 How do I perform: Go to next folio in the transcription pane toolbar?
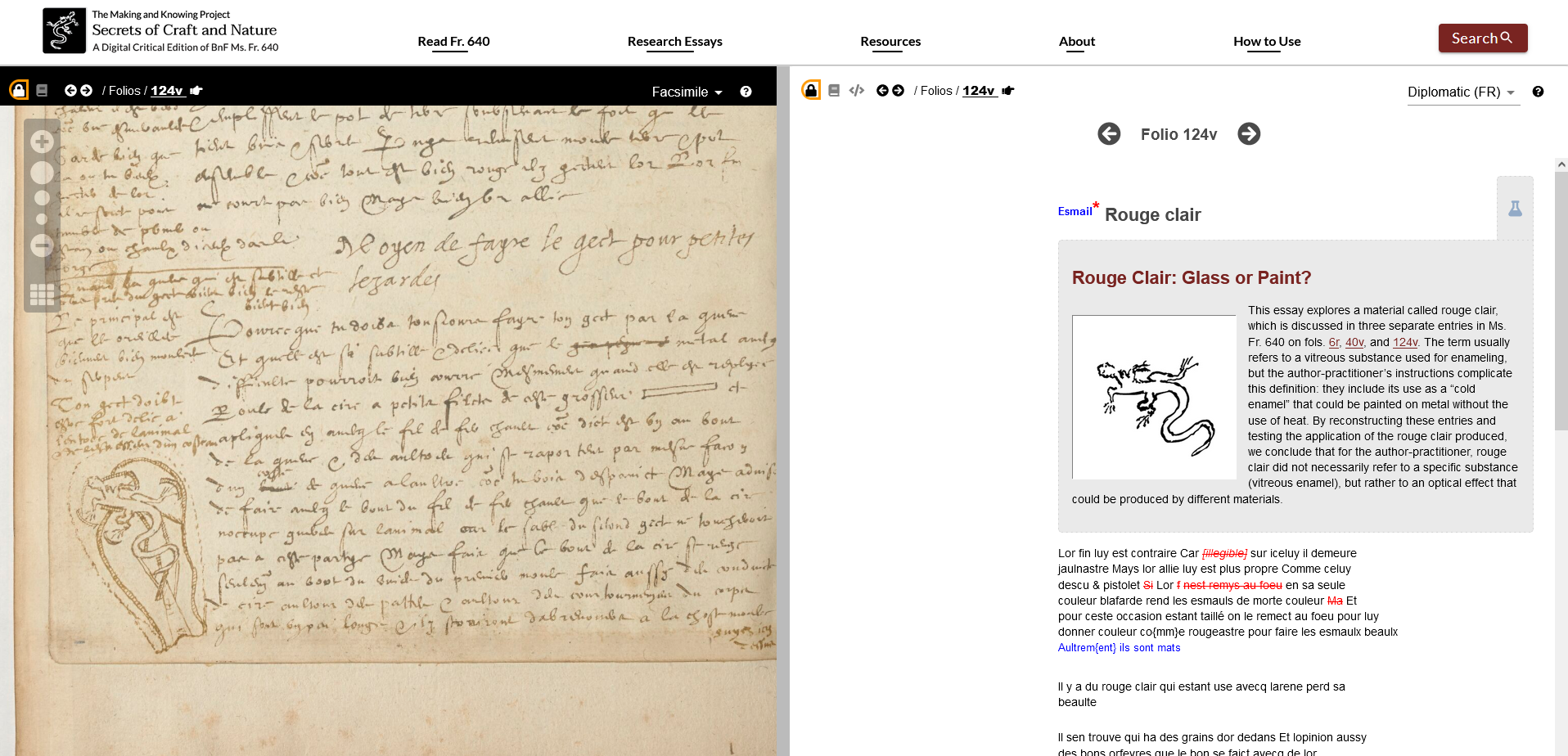pyautogui.click(x=898, y=90)
